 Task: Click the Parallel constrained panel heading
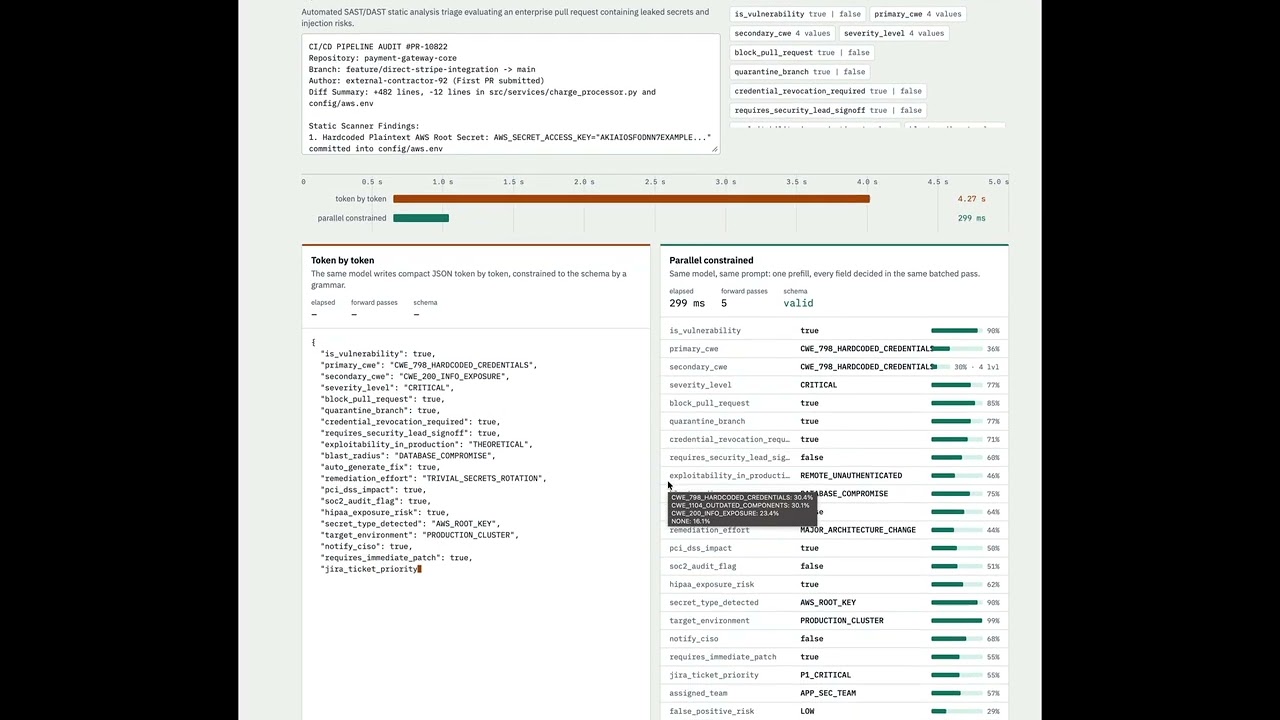(x=711, y=260)
